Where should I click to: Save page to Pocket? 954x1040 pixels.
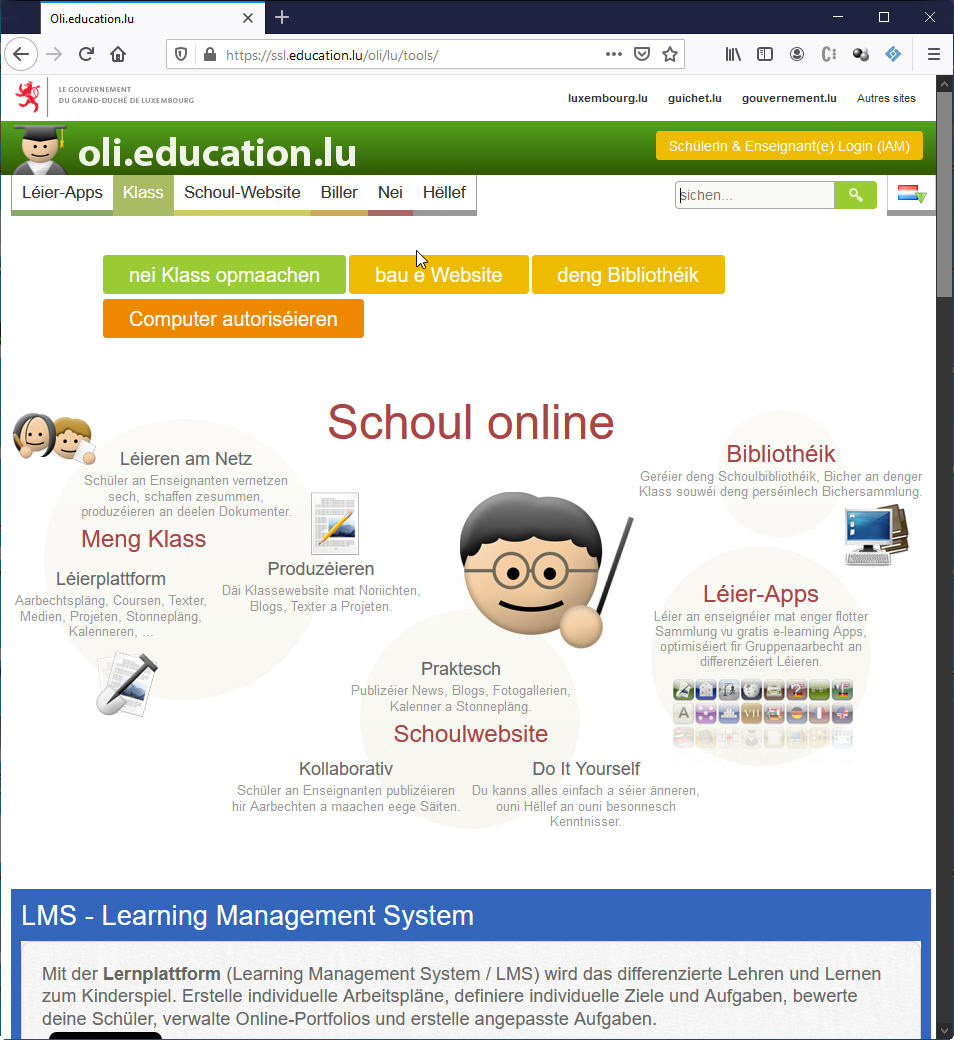click(x=642, y=54)
